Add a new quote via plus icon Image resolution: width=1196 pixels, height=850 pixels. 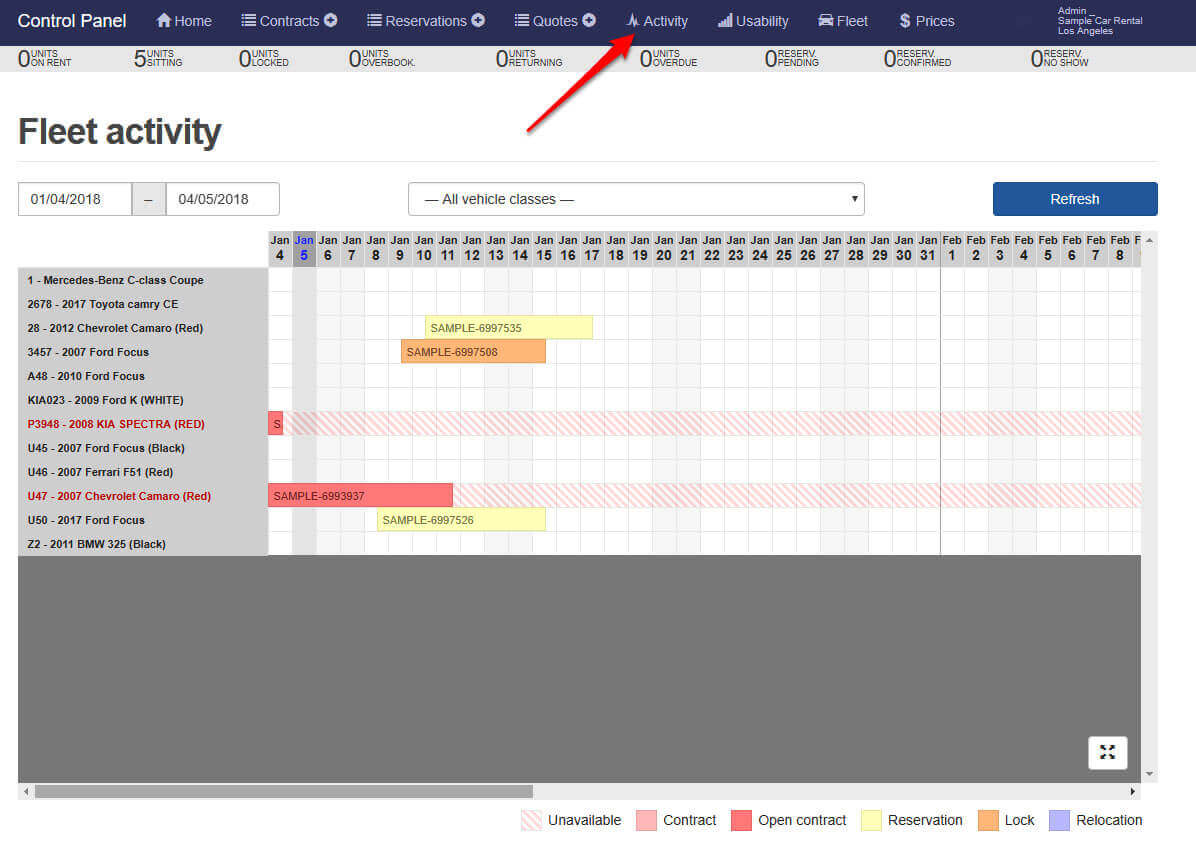pyautogui.click(x=589, y=21)
